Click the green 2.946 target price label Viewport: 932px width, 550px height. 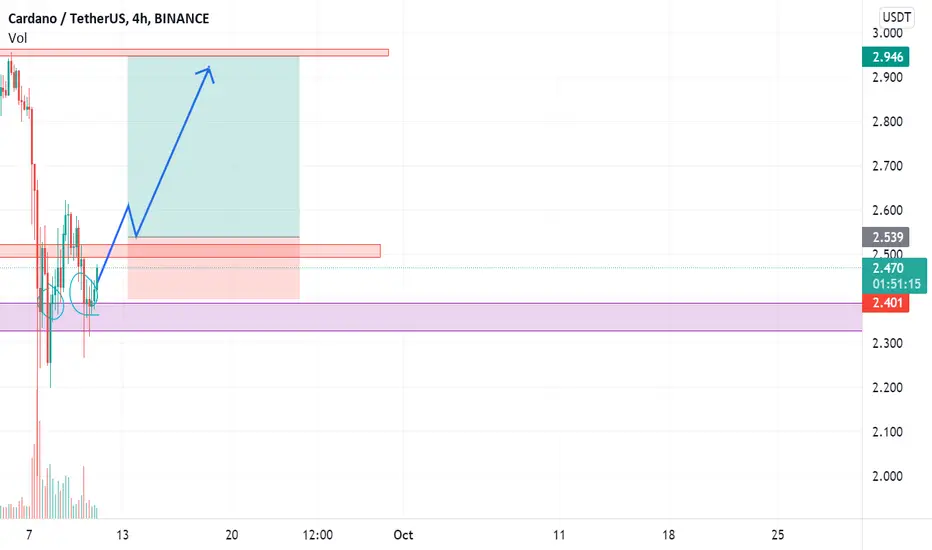pos(886,57)
